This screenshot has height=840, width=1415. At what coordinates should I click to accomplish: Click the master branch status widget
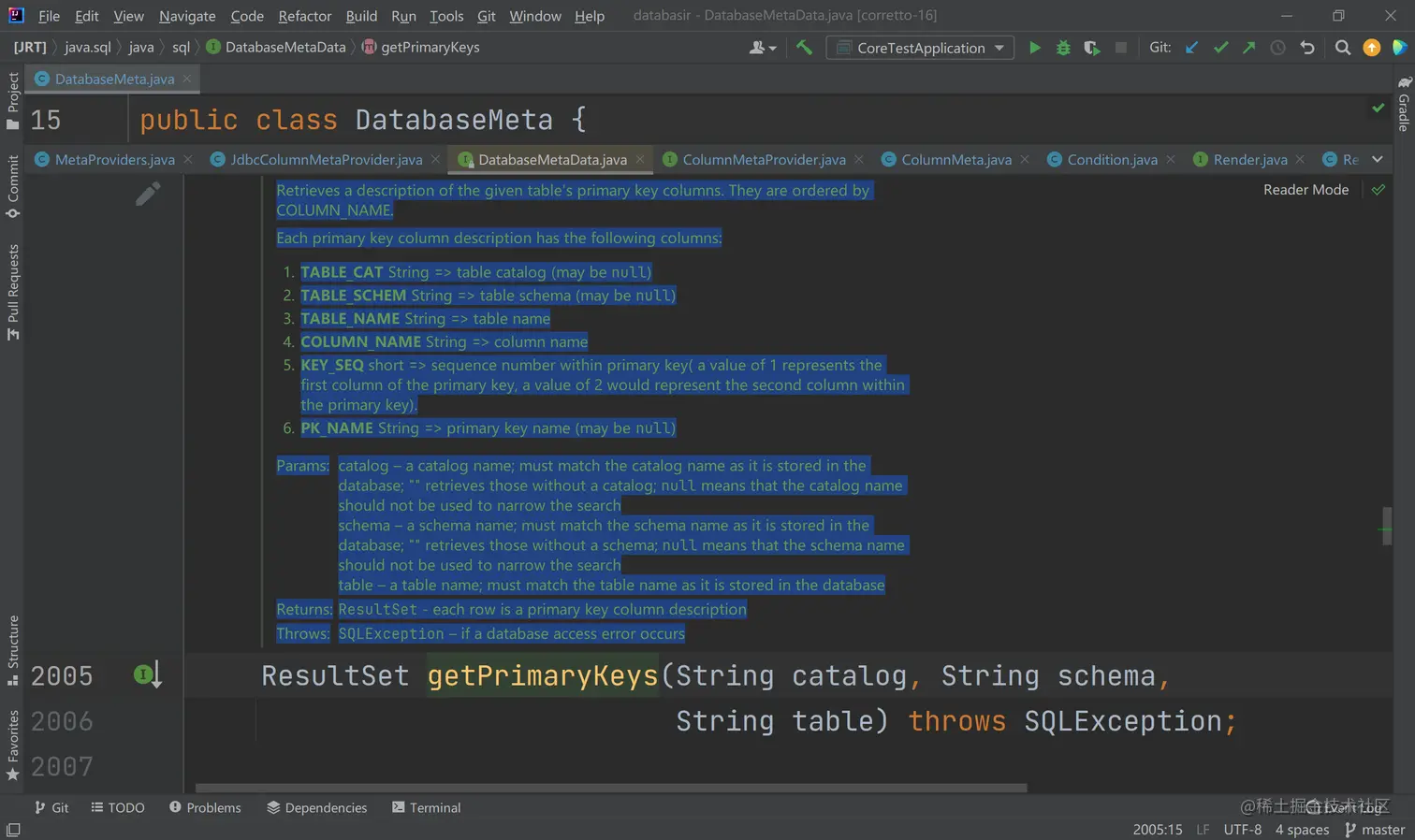[x=1375, y=830]
